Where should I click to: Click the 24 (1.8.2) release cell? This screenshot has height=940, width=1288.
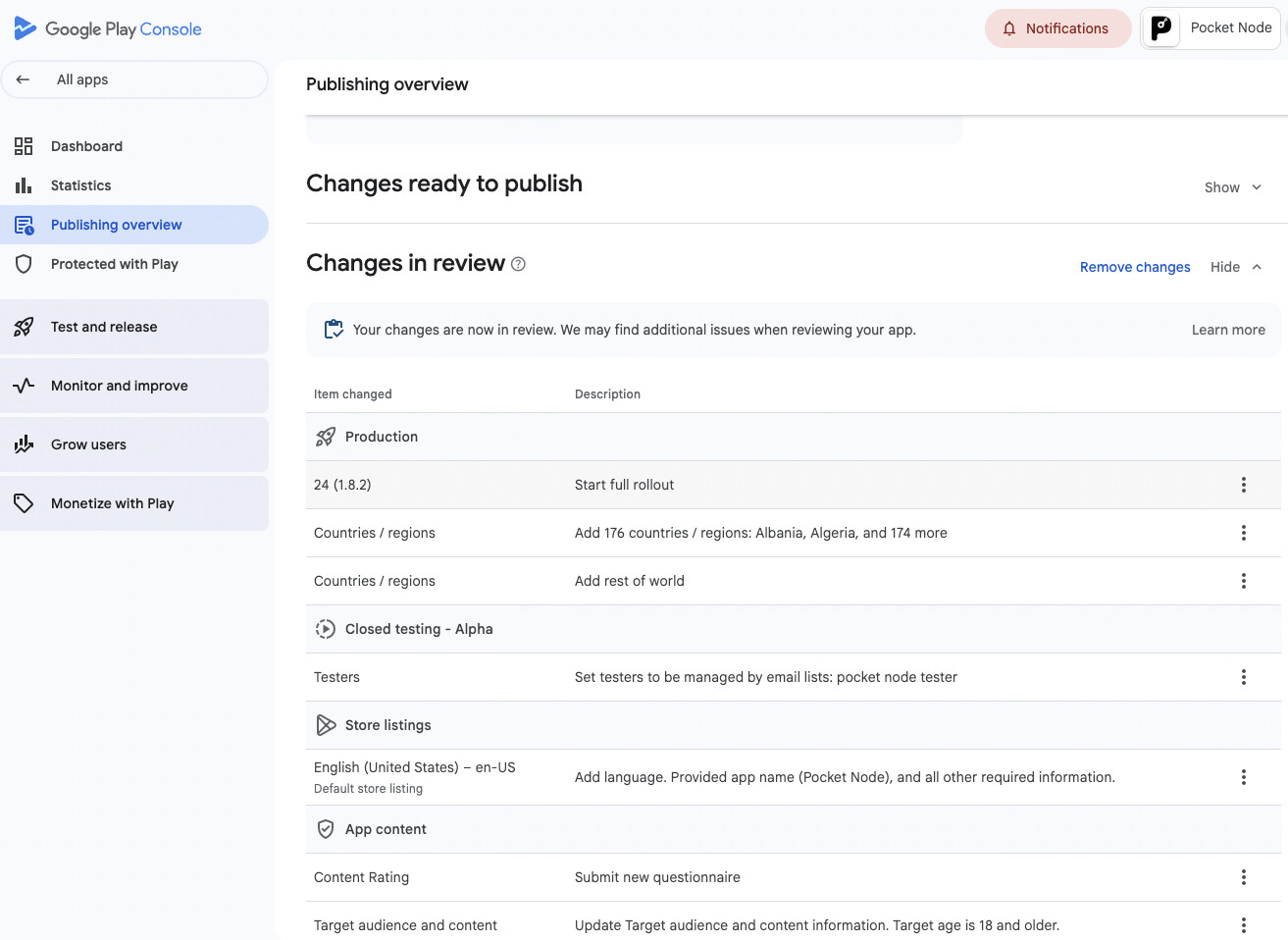[x=342, y=485]
